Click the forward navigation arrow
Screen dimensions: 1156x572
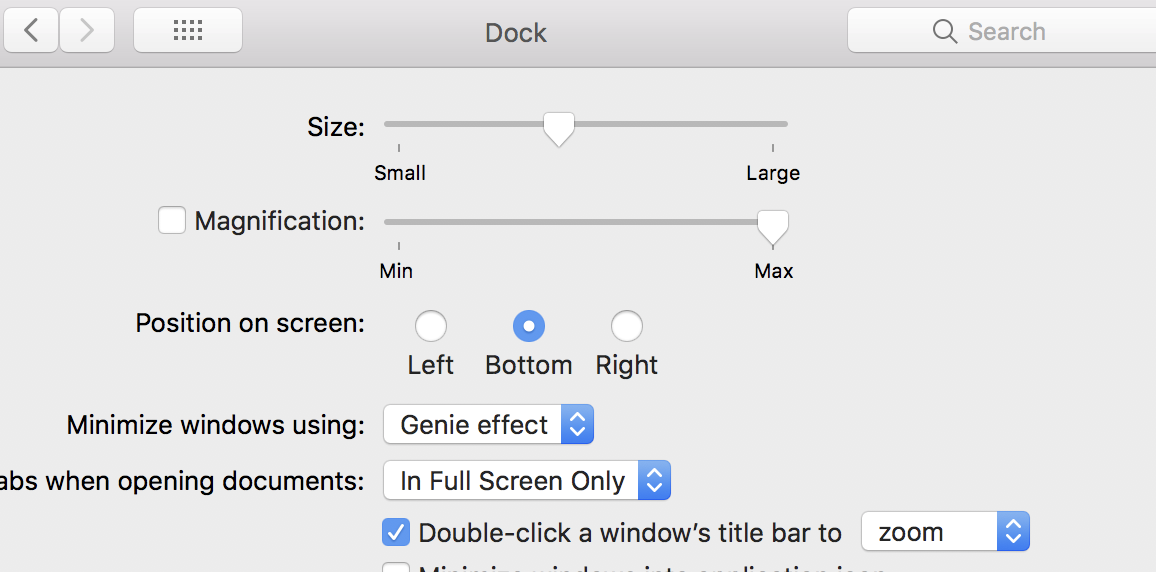pyautogui.click(x=87, y=31)
